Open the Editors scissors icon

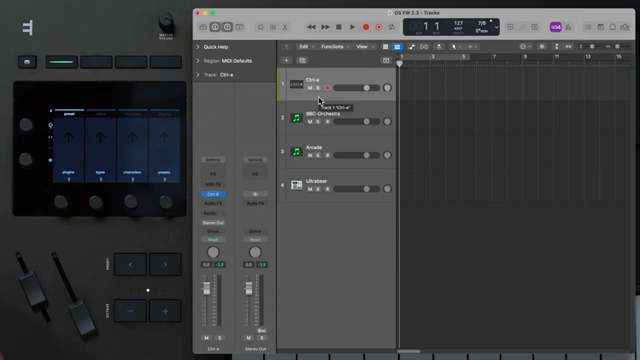(x=285, y=27)
